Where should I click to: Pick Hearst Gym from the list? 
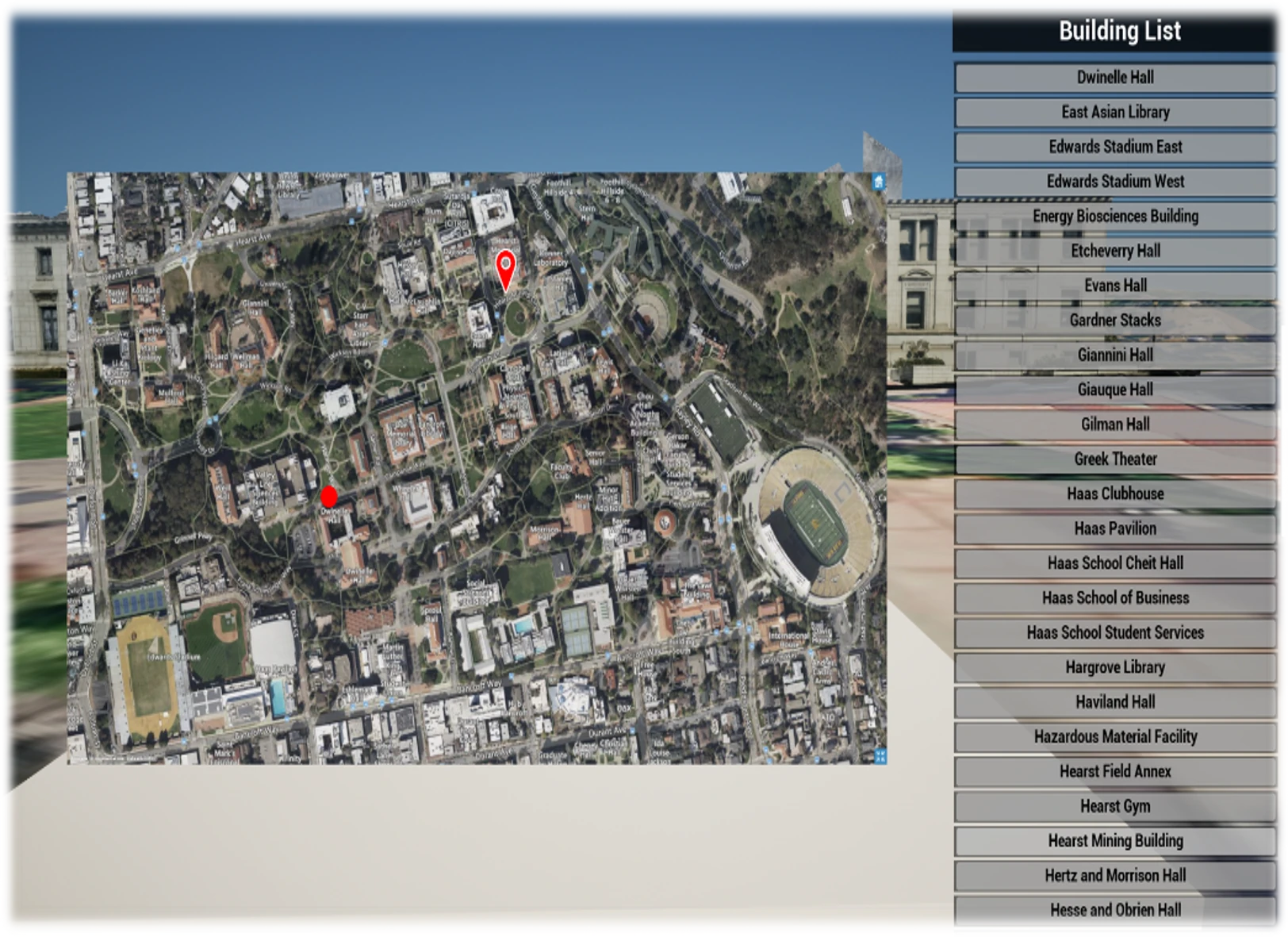(1114, 806)
